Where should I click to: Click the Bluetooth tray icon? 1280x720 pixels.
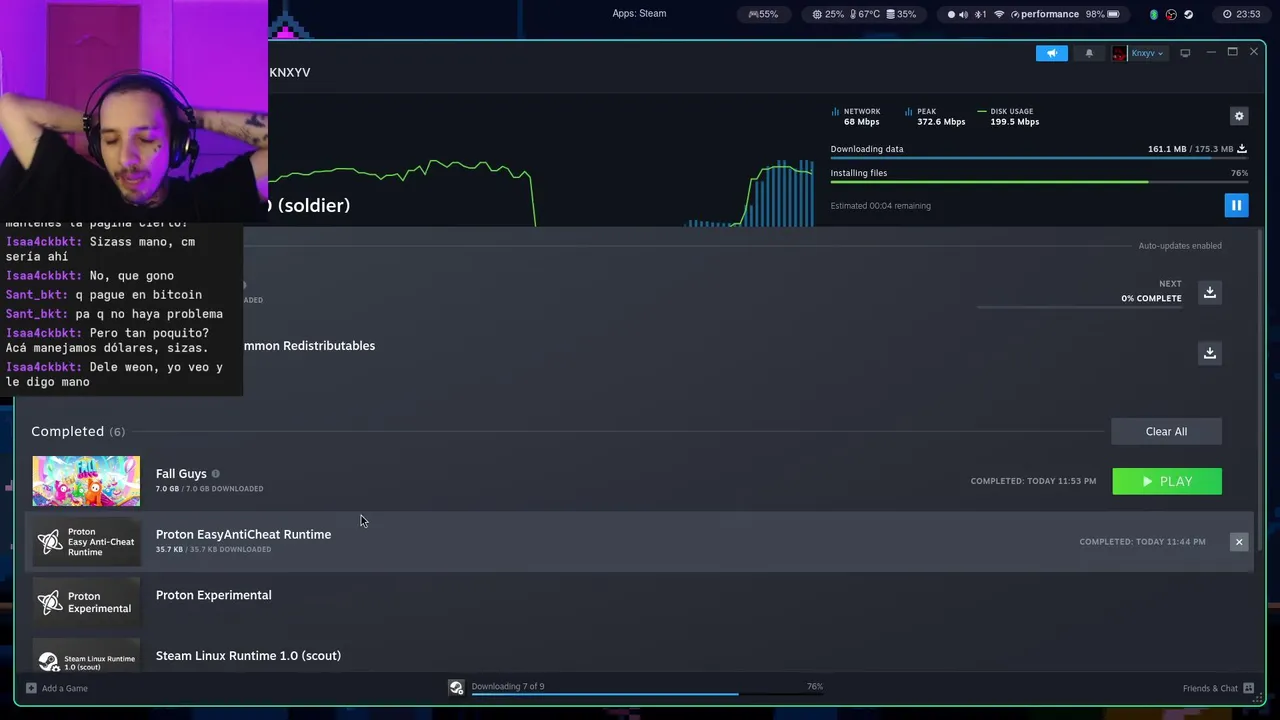[x=981, y=14]
